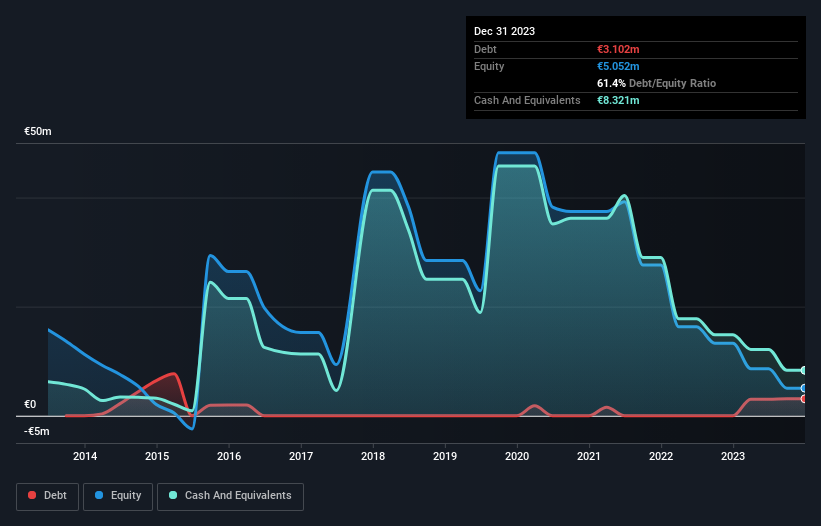Toggle the Cash And Equivalents legend button
The height and width of the screenshot is (526, 821).
click(230, 496)
